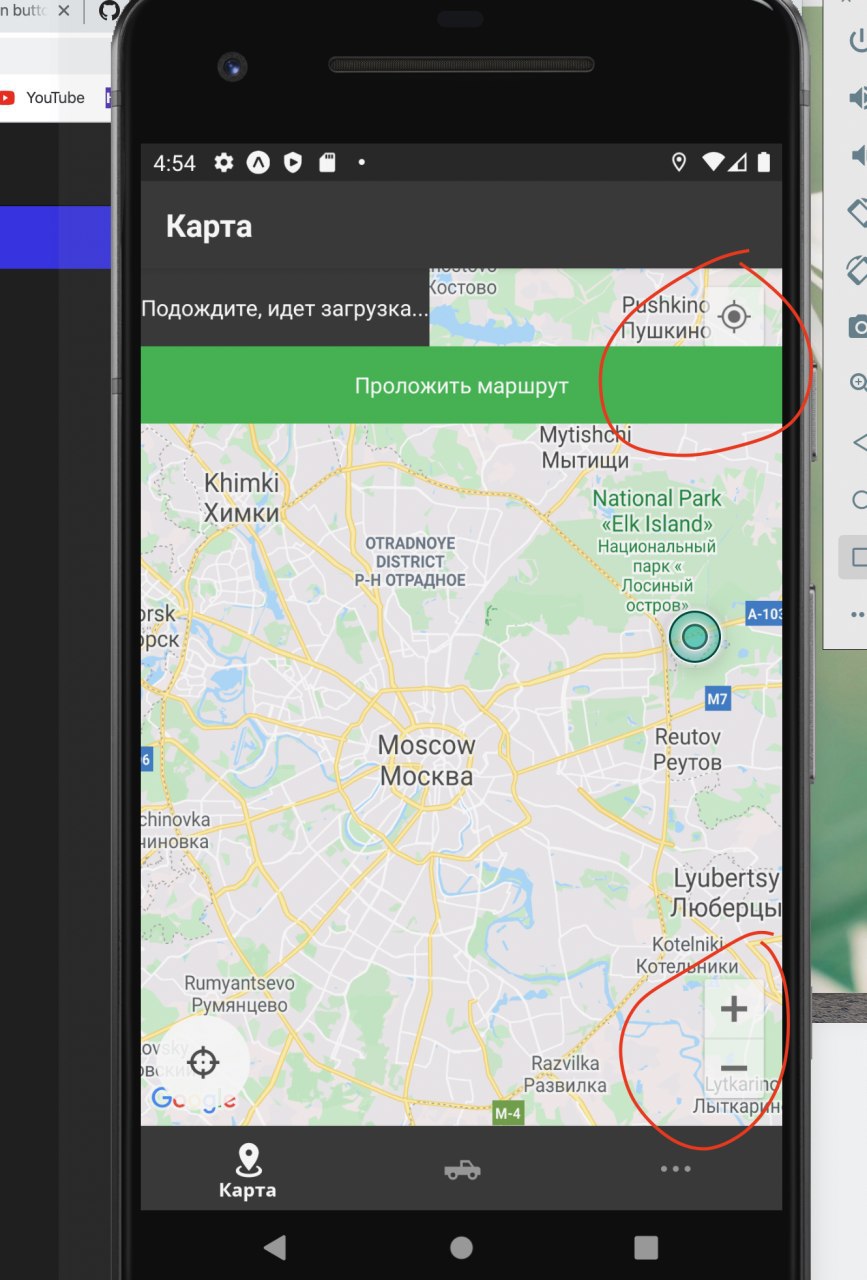Tap the shield notification icon in status bar
867x1280 pixels.
292,162
